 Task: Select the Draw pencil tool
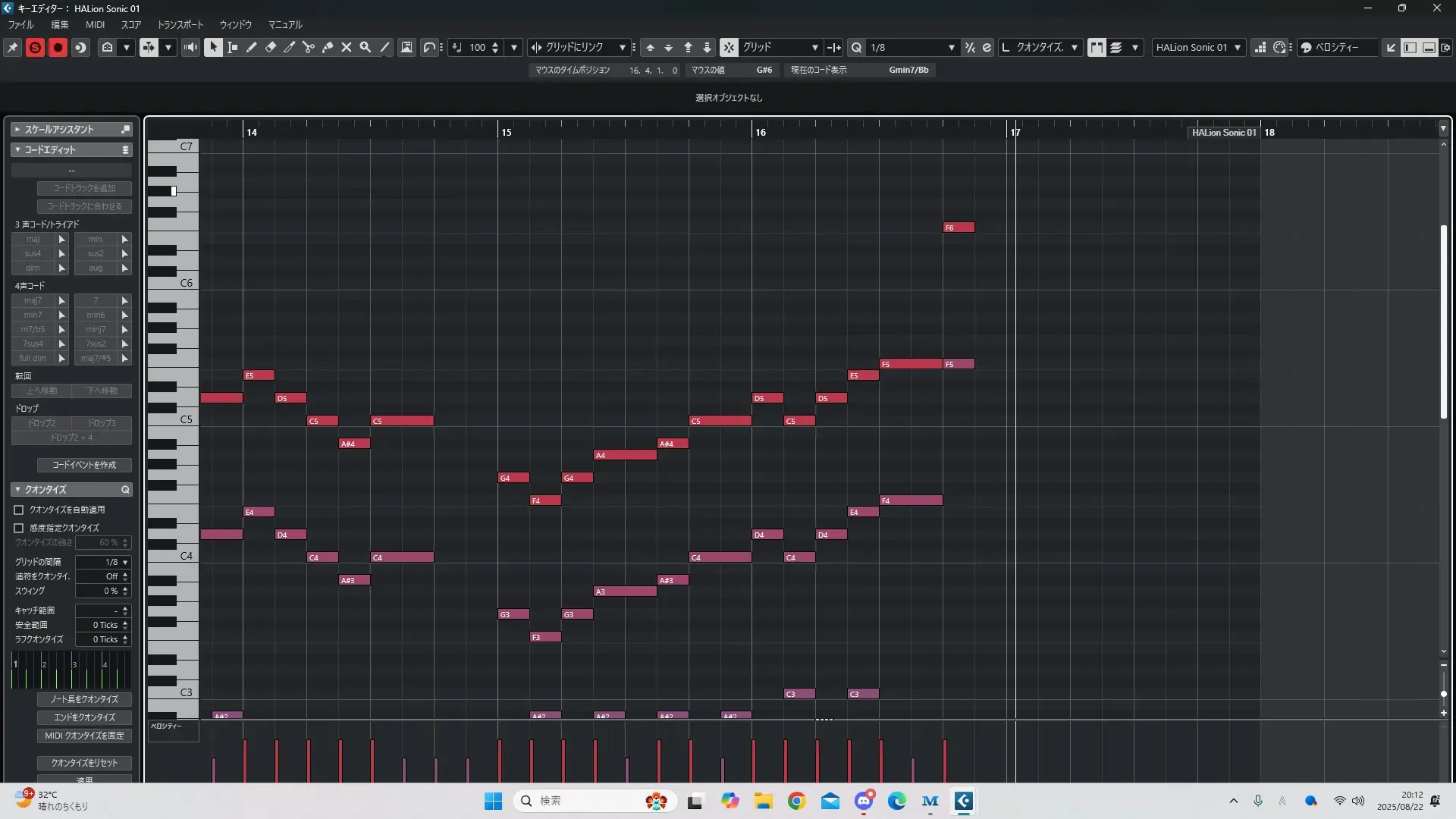252,47
